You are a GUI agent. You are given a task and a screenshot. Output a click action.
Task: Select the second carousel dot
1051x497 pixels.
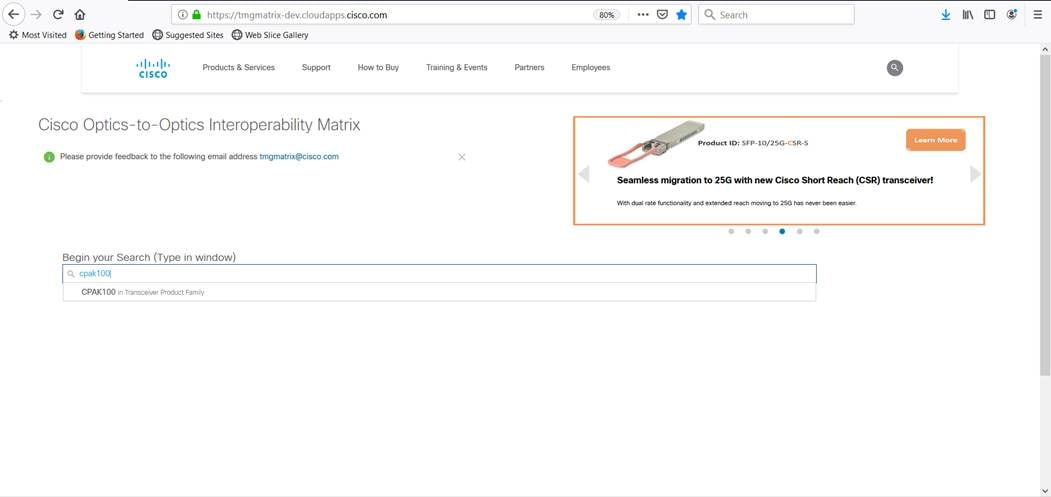748,231
